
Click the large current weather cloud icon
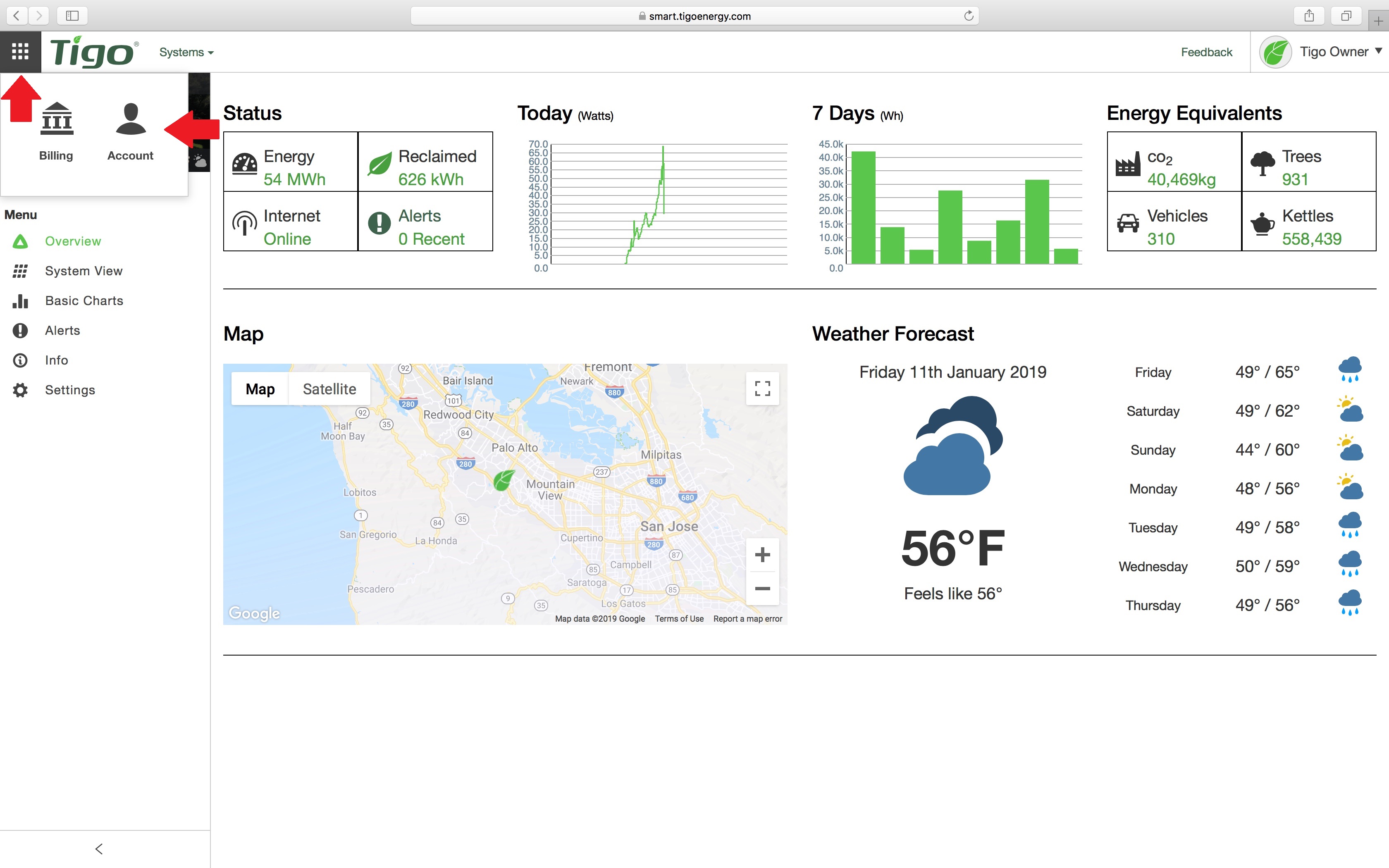click(953, 446)
